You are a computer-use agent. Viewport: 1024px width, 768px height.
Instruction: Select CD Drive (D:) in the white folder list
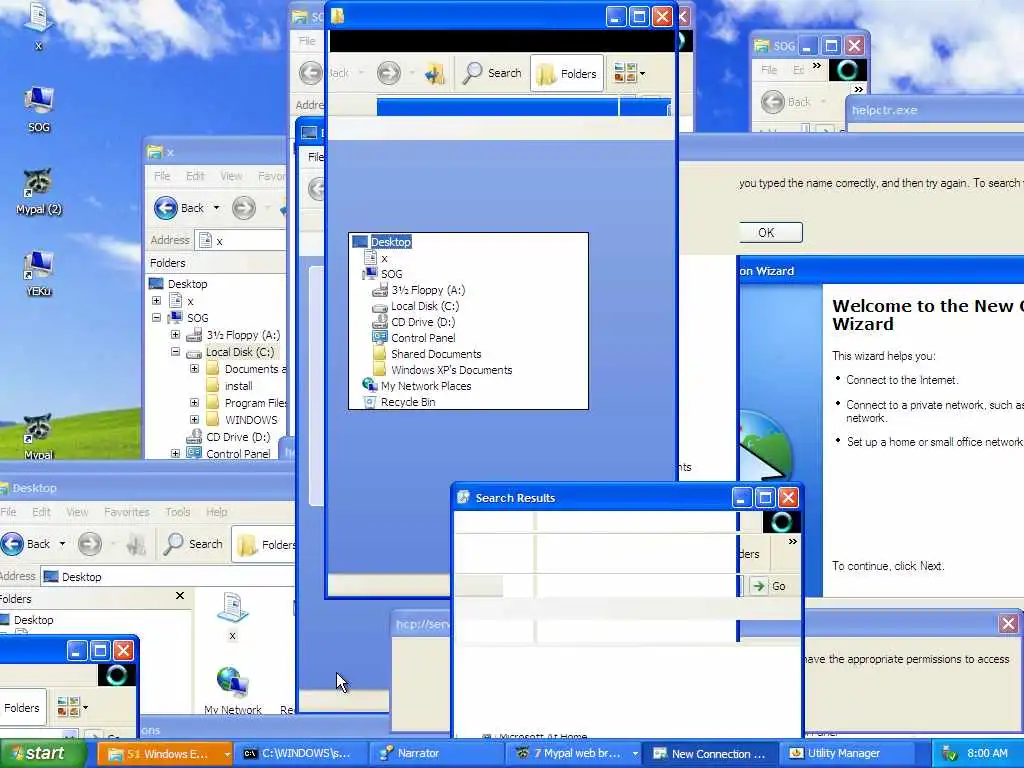423,322
